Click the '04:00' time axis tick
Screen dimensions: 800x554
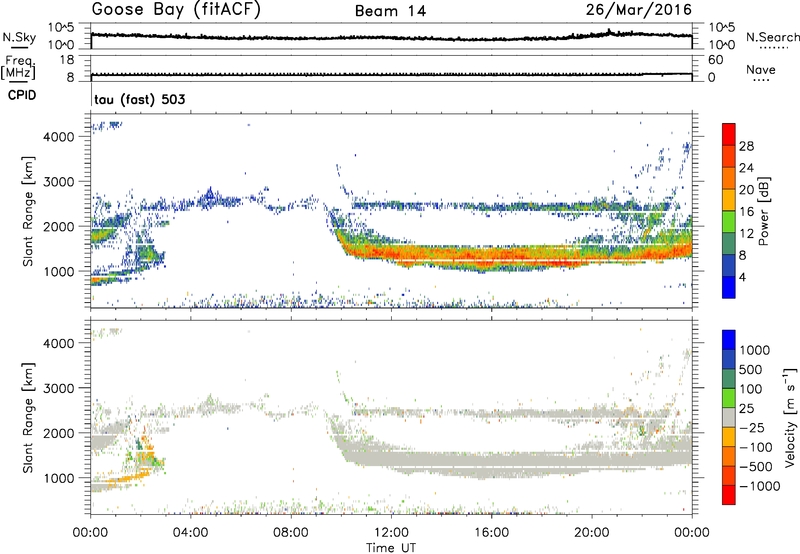(191, 533)
